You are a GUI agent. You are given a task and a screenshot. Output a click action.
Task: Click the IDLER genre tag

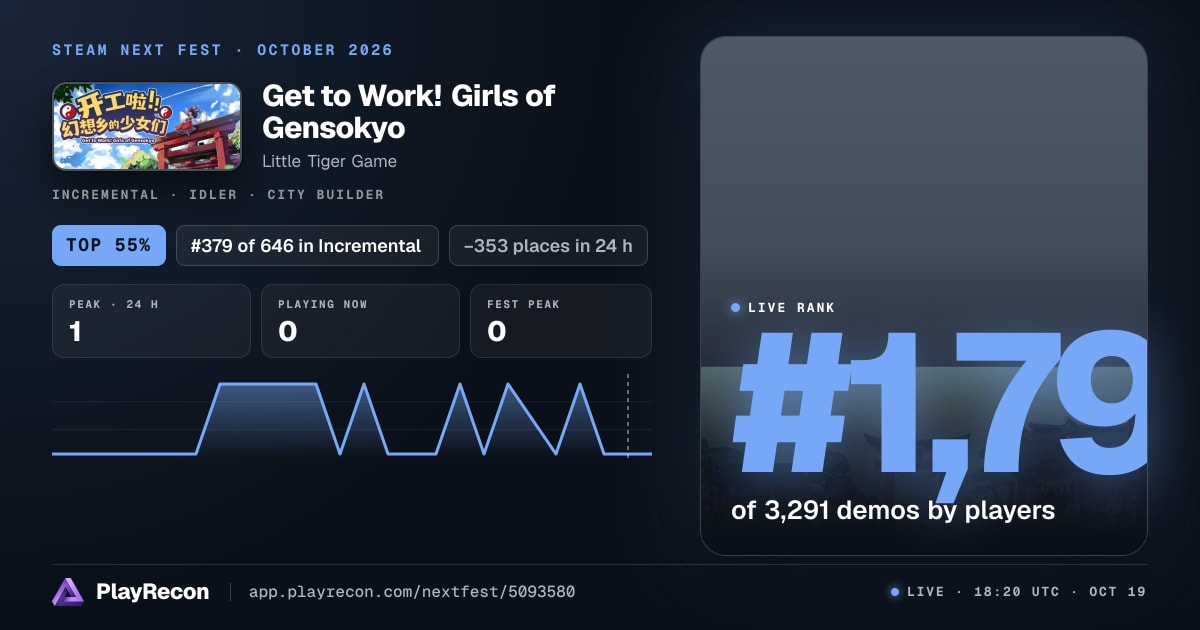(x=213, y=195)
